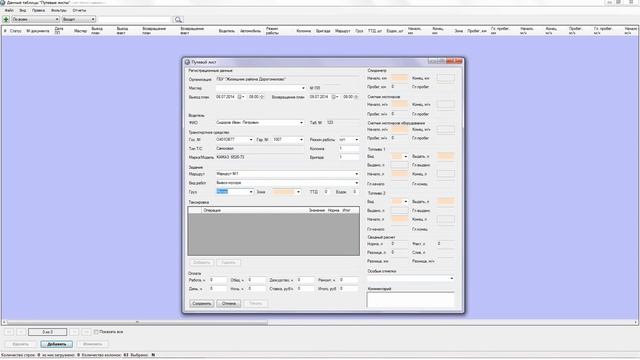Click the Изменить button at the bottom left
The height and width of the screenshot is (360, 640).
(92, 344)
